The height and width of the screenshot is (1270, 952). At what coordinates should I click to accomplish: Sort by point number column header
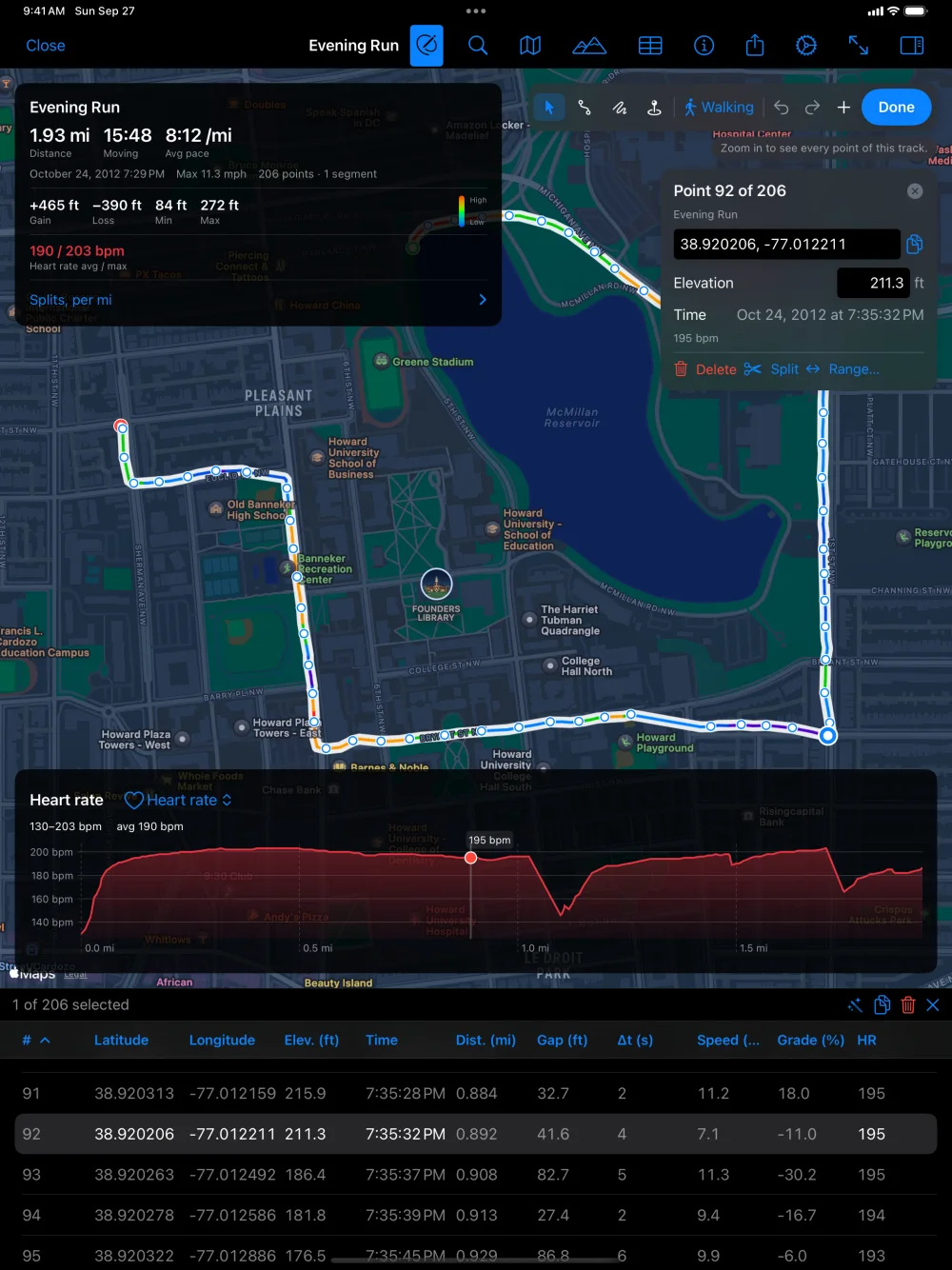pyautogui.click(x=36, y=1041)
